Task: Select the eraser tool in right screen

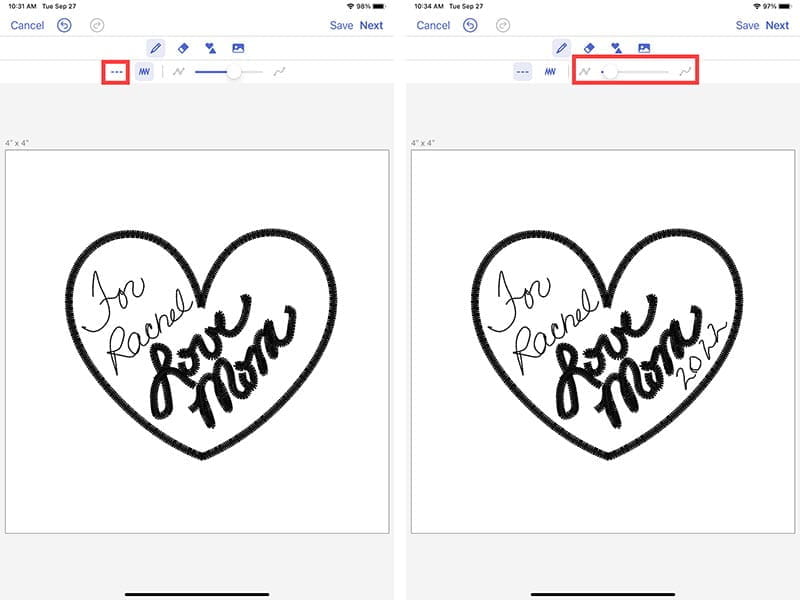Action: (x=589, y=47)
